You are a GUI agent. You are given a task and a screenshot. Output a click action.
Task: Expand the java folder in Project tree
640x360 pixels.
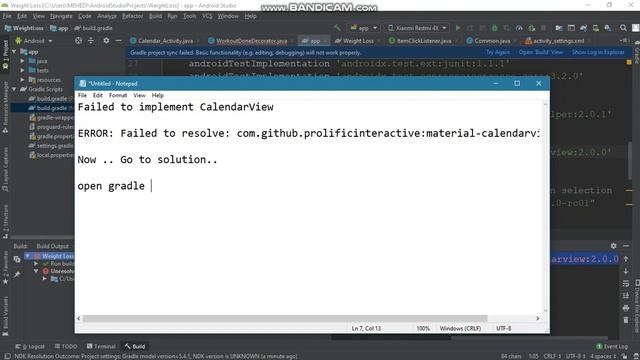22,61
